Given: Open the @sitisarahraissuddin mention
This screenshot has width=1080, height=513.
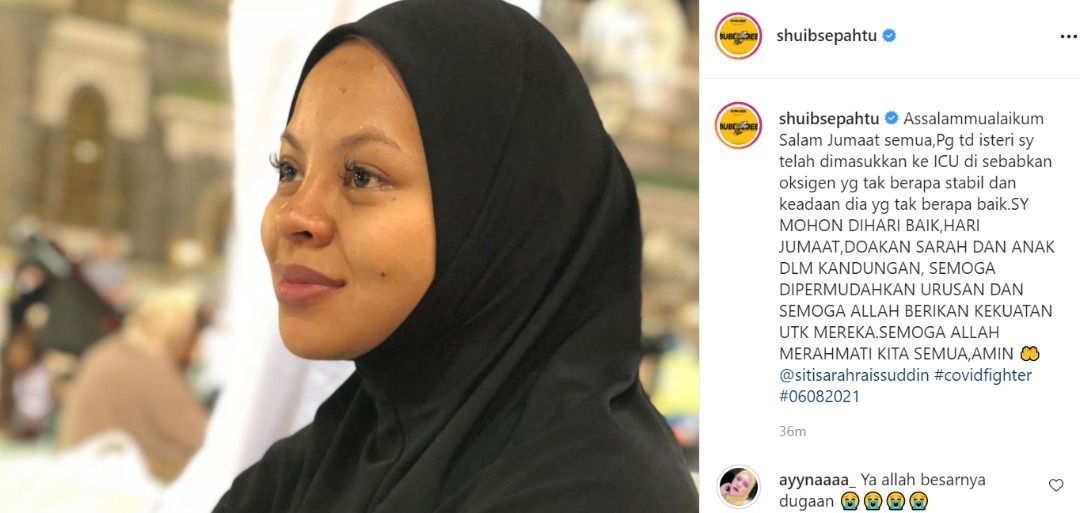Looking at the screenshot, I should (854, 375).
